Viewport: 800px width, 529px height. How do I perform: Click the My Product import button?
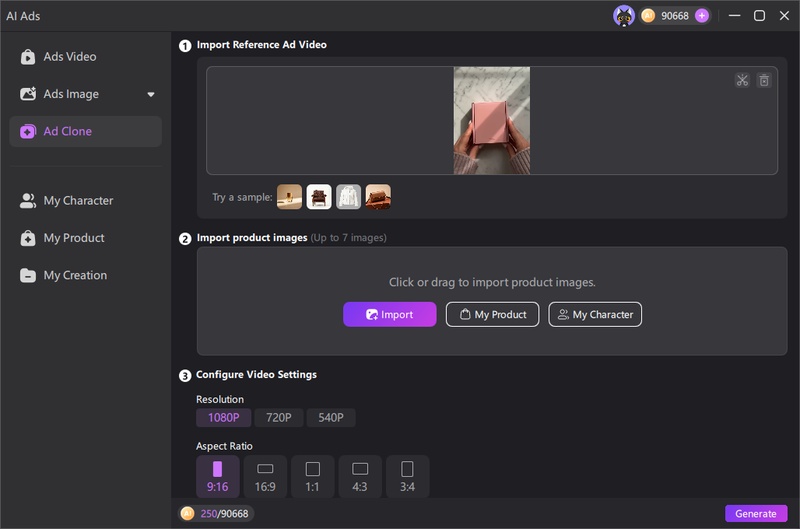tap(492, 314)
